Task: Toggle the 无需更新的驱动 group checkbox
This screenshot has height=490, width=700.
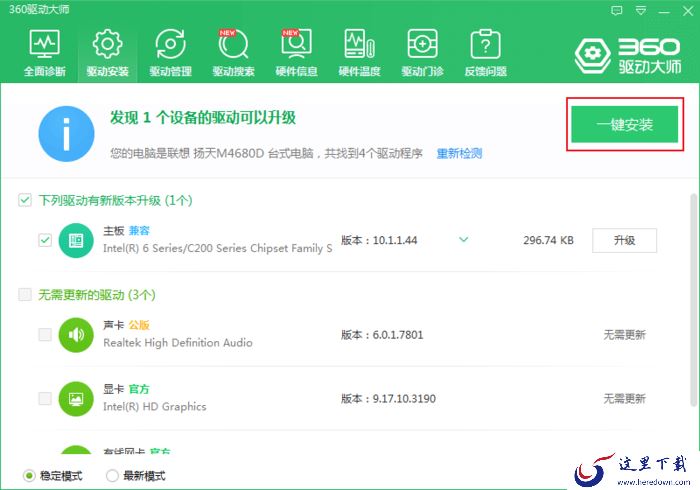Action: [x=25, y=295]
